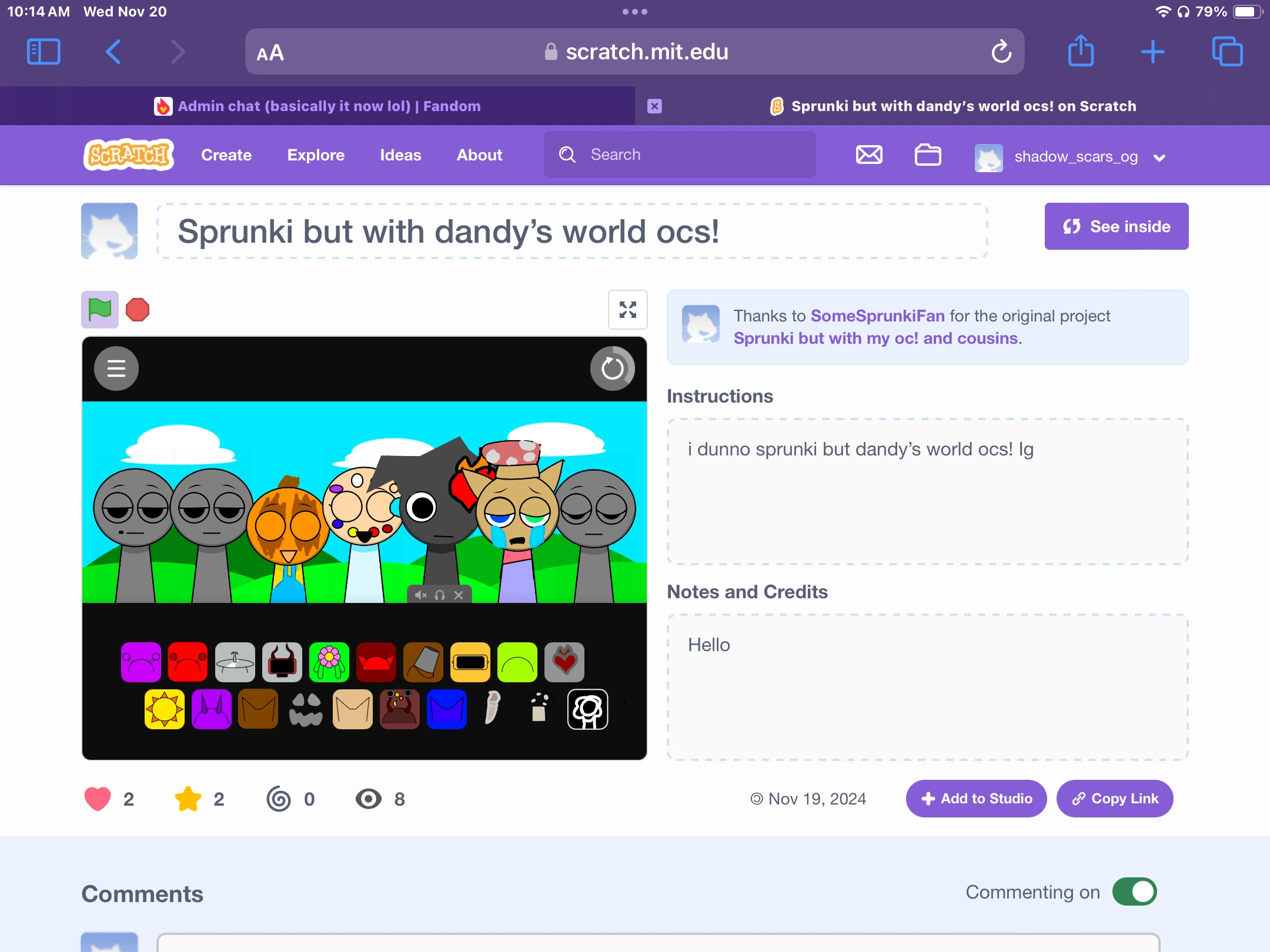
Task: Mute project audio with the speaker icon
Action: [x=420, y=595]
